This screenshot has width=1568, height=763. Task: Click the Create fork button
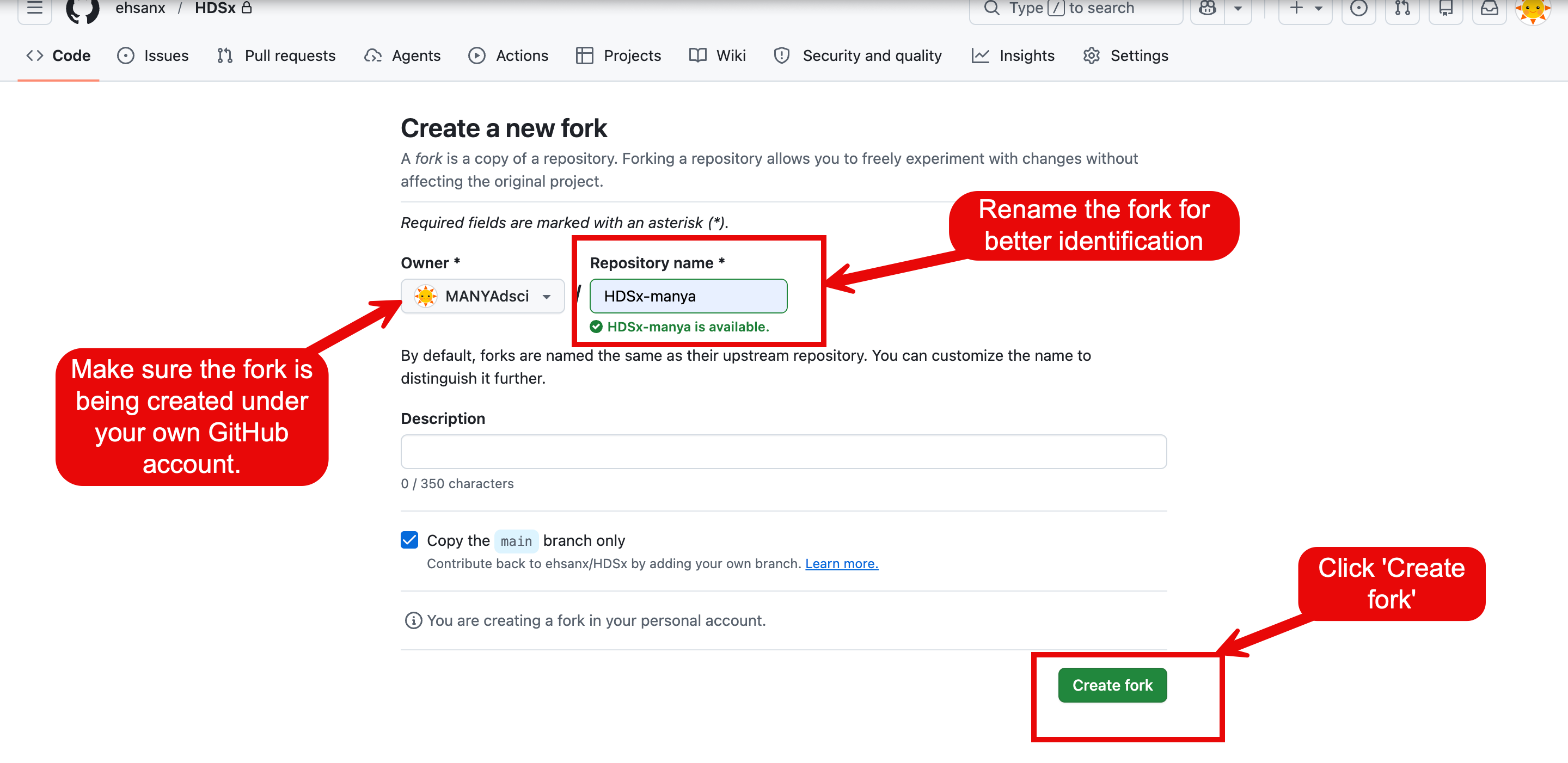click(x=1112, y=685)
